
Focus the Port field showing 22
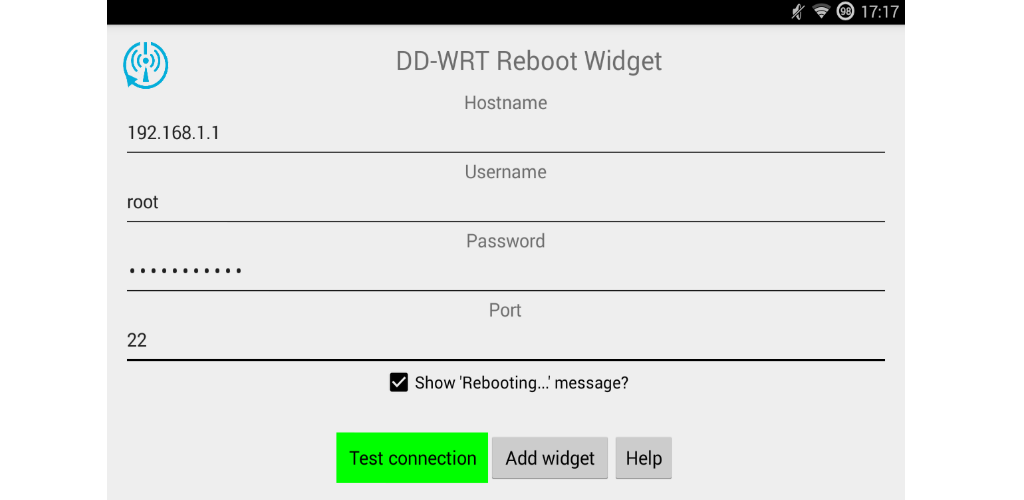pos(505,341)
